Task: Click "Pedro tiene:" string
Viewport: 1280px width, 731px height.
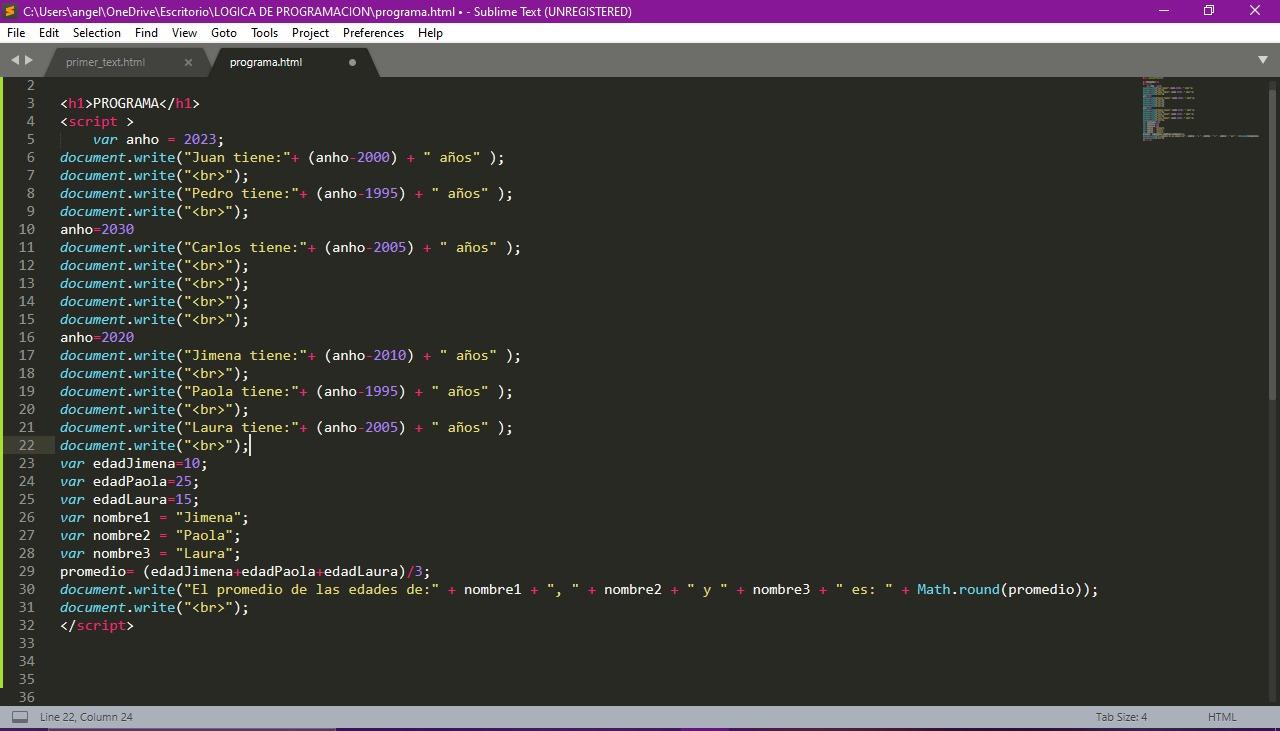Action: click(x=241, y=193)
